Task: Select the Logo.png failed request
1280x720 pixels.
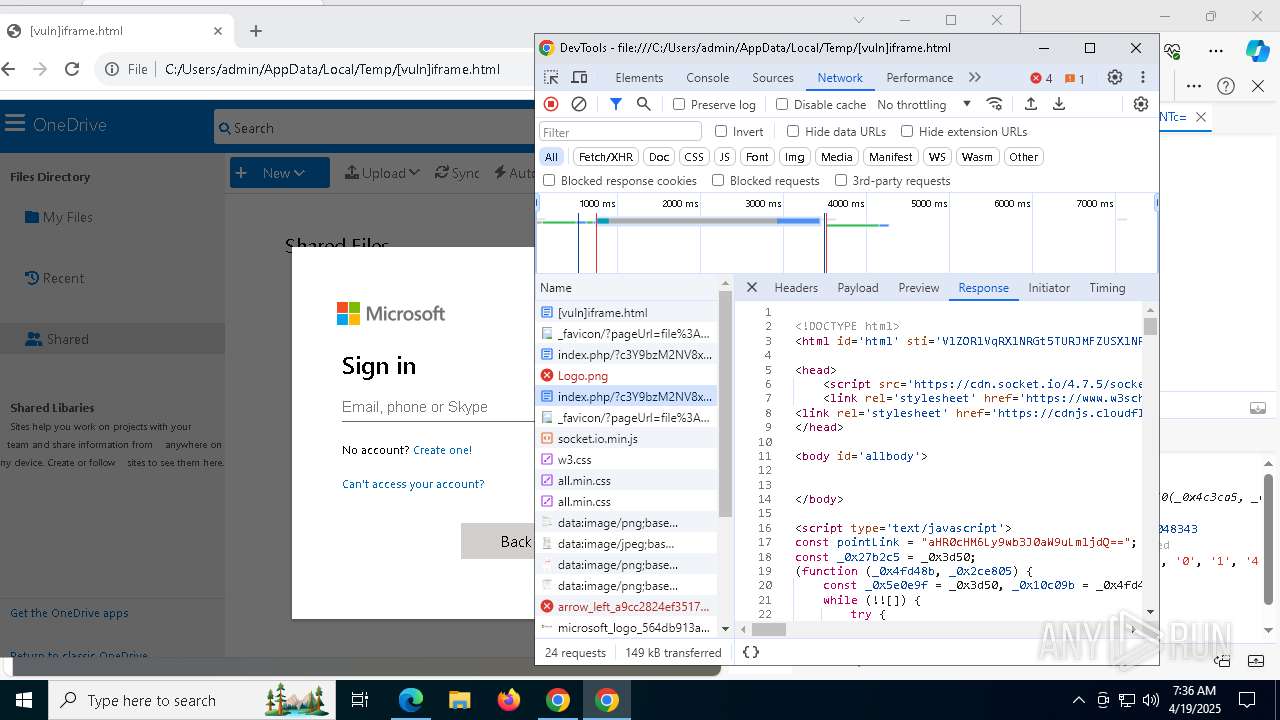Action: [627, 376]
